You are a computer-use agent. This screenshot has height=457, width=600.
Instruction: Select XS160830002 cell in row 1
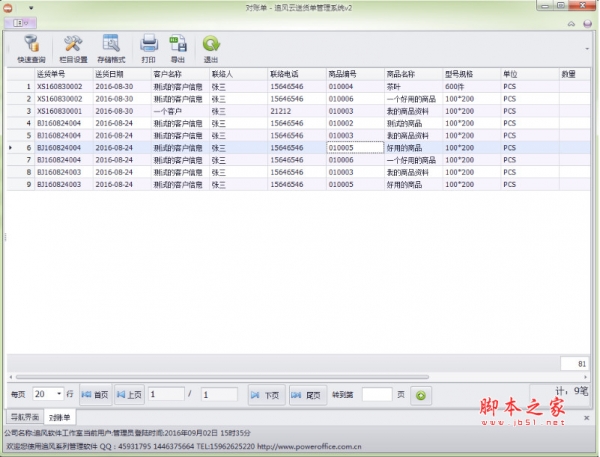coord(64,87)
